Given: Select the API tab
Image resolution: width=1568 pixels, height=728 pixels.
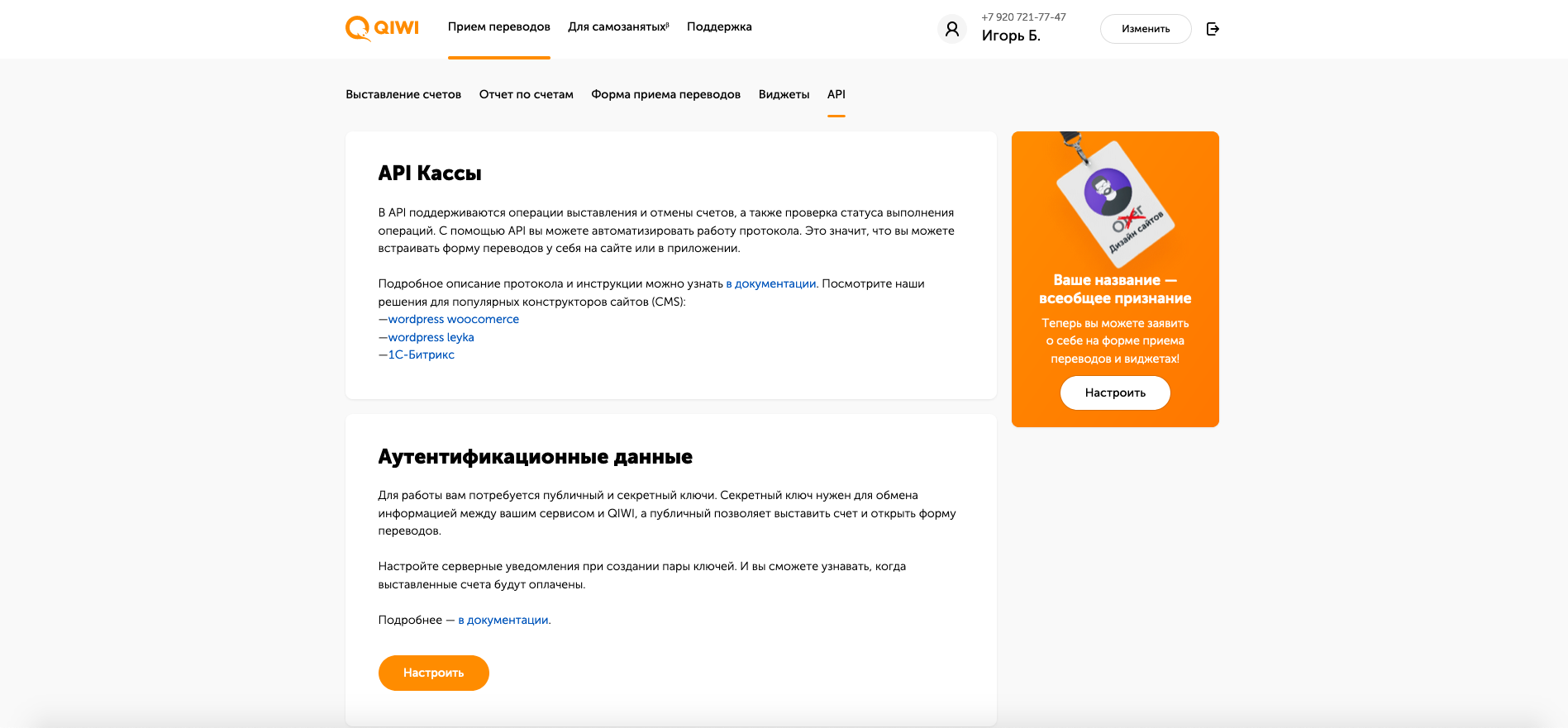Looking at the screenshot, I should 836,94.
